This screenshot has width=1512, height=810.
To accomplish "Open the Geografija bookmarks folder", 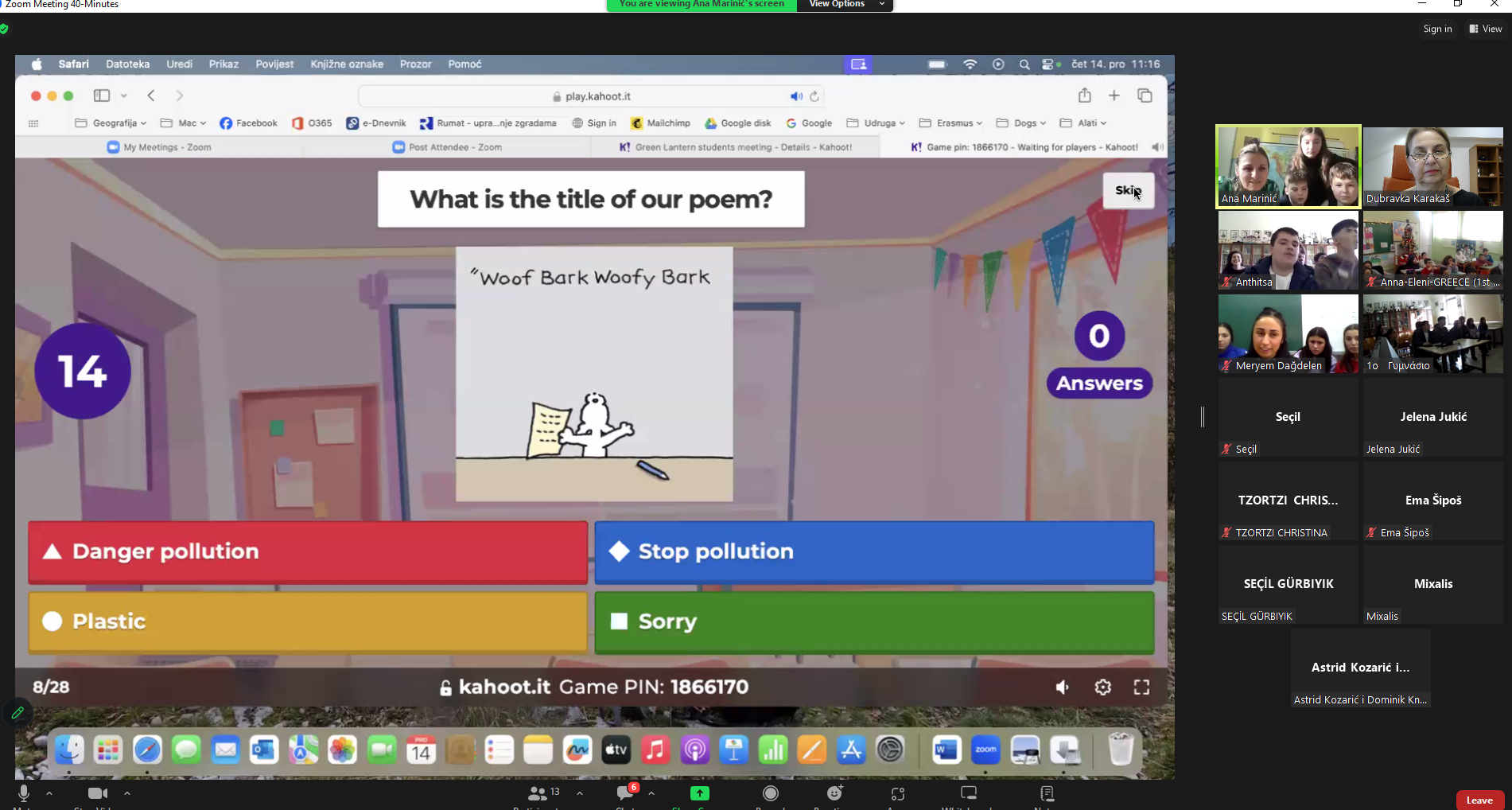I will 110,123.
